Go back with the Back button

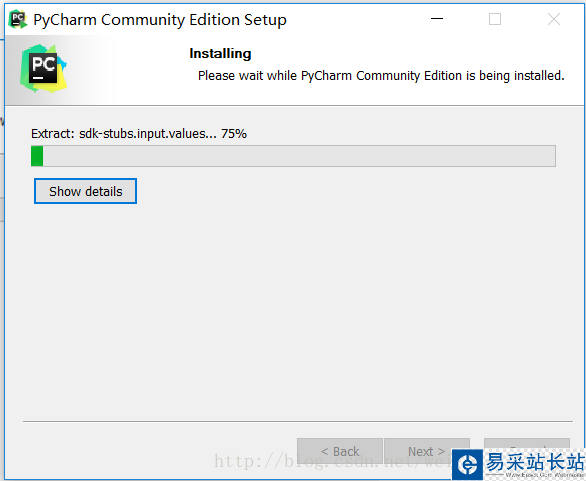pyautogui.click(x=340, y=451)
